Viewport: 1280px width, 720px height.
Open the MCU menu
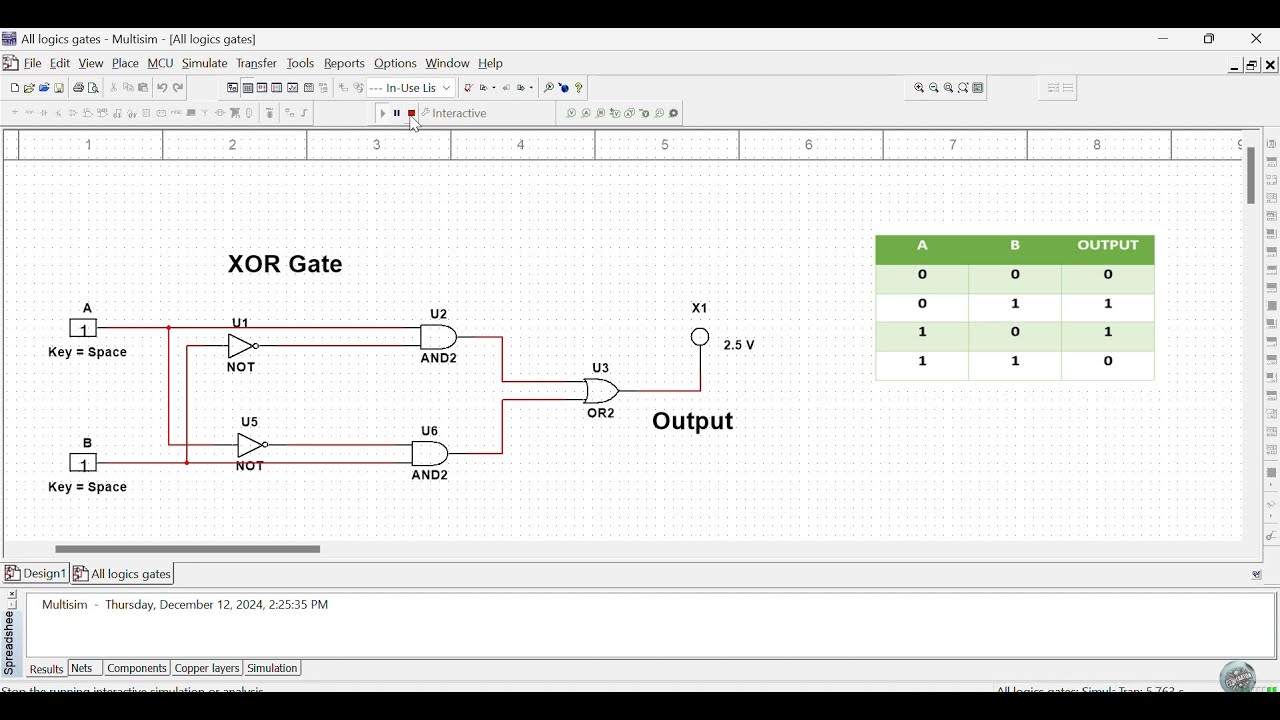[160, 63]
